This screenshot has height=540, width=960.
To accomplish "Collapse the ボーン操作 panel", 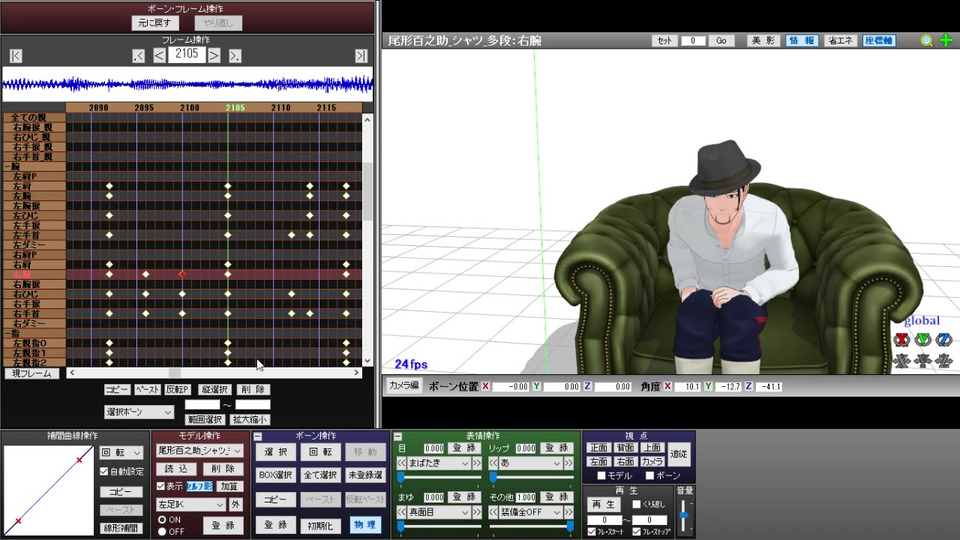I will point(258,437).
